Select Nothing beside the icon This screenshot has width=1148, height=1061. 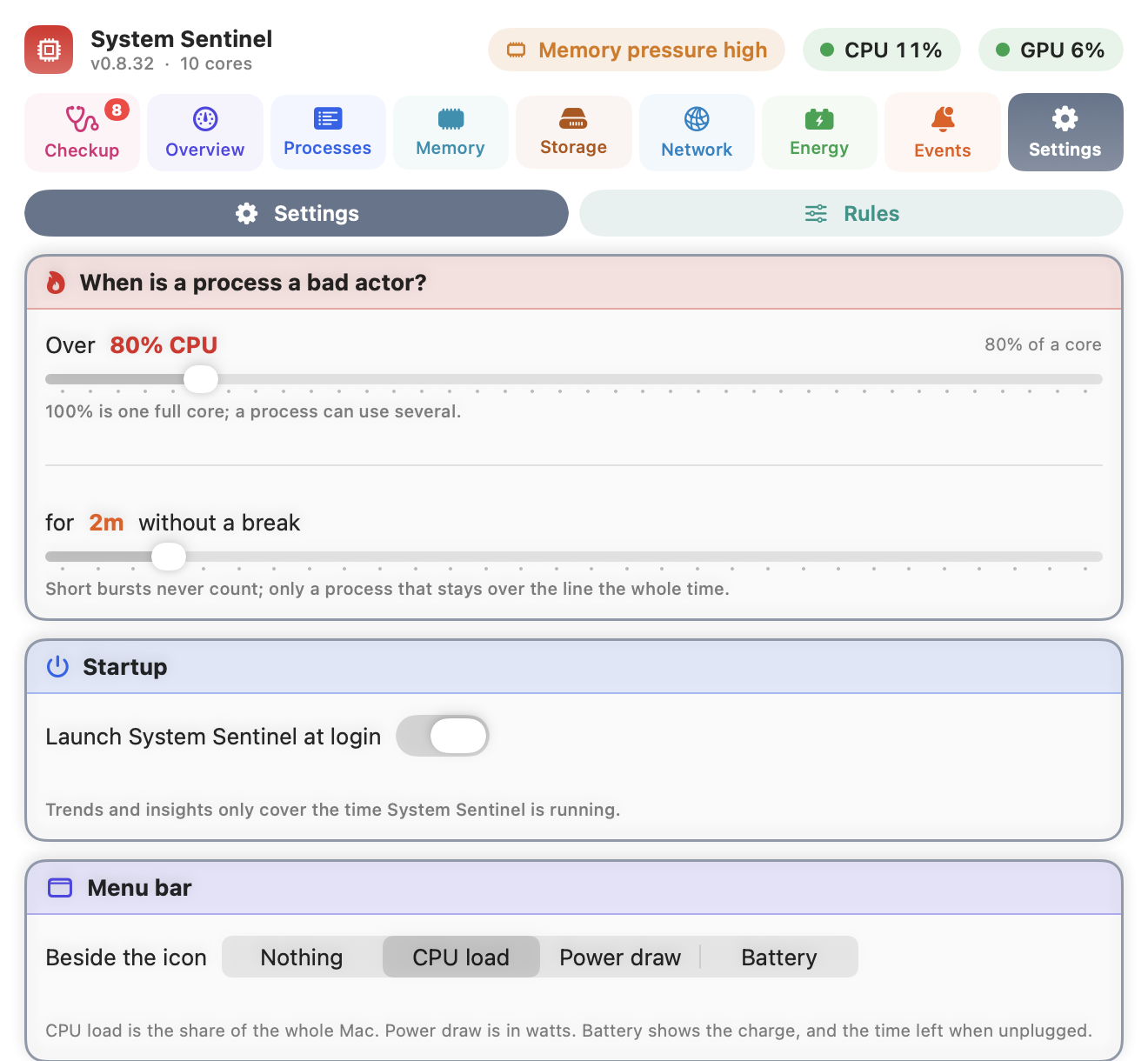pyautogui.click(x=302, y=958)
